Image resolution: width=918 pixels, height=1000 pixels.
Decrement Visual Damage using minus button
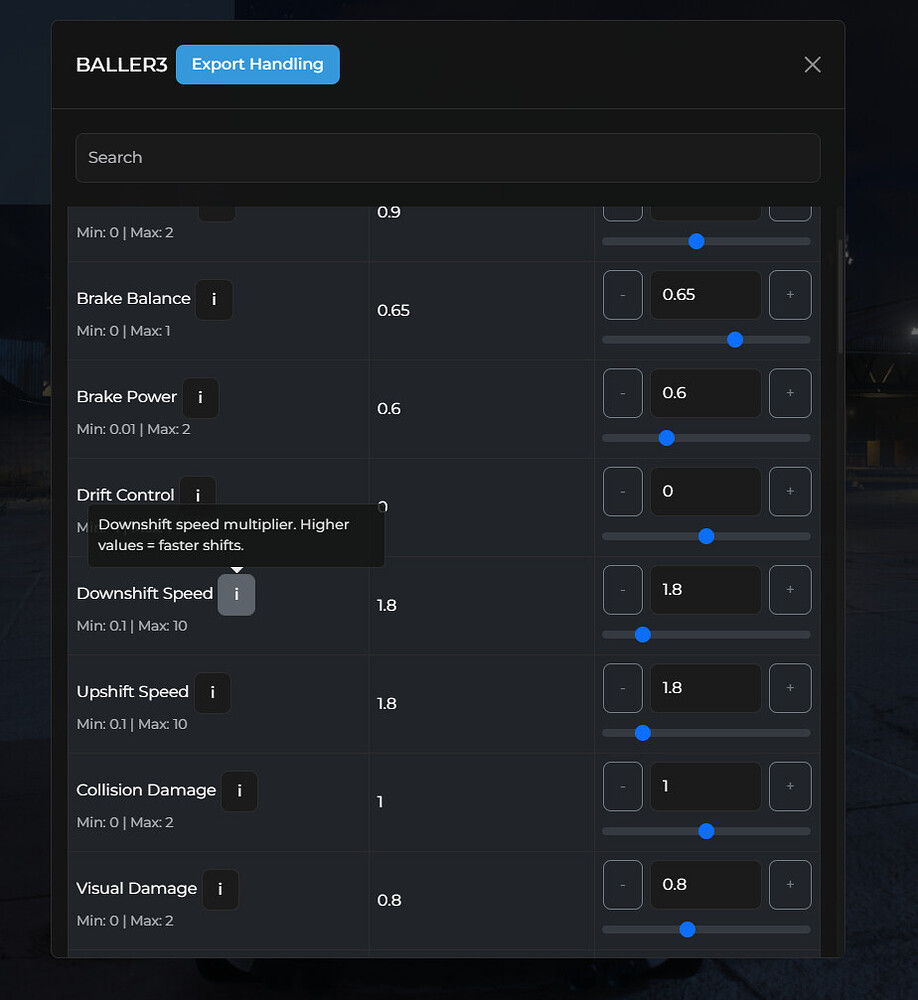(x=622, y=884)
